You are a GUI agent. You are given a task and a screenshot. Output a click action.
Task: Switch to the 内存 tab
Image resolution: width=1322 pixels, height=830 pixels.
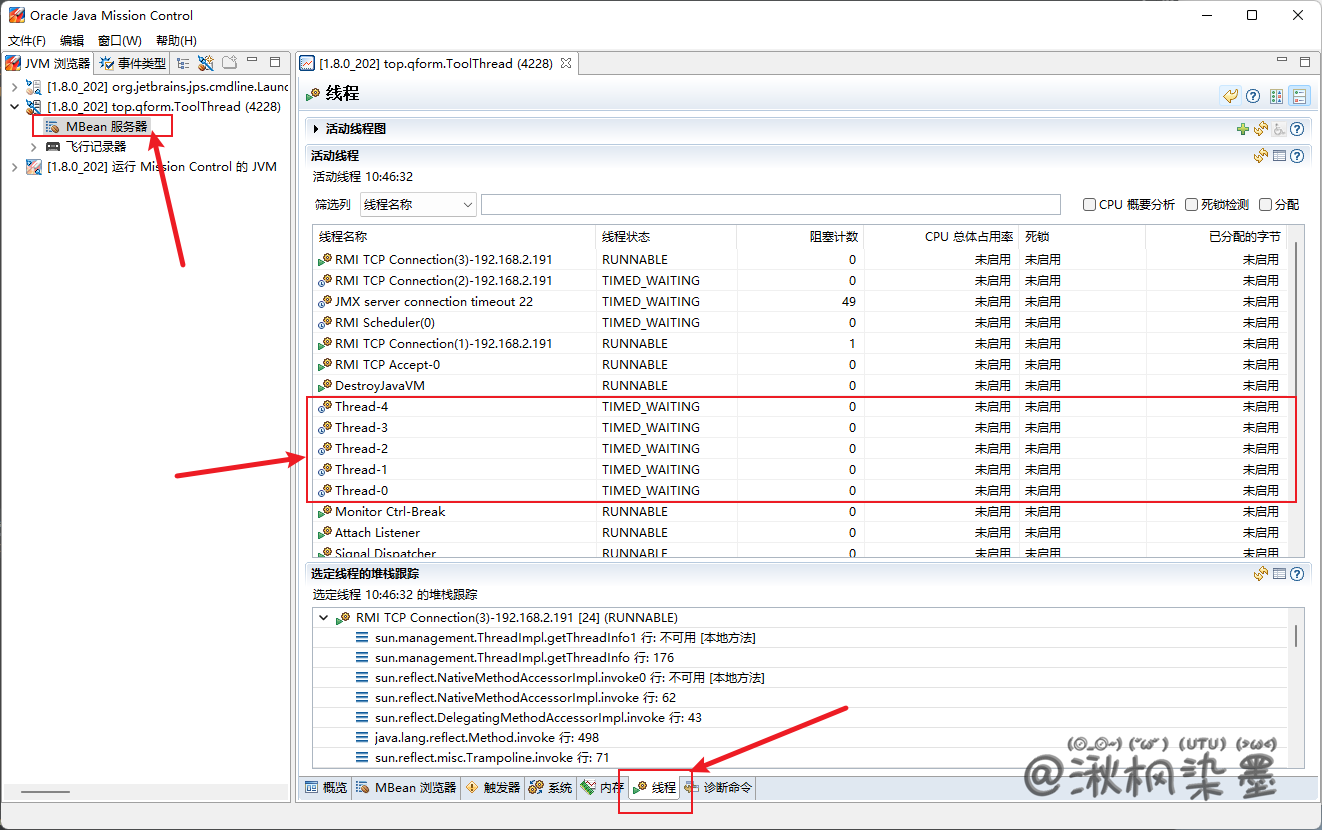coord(602,788)
